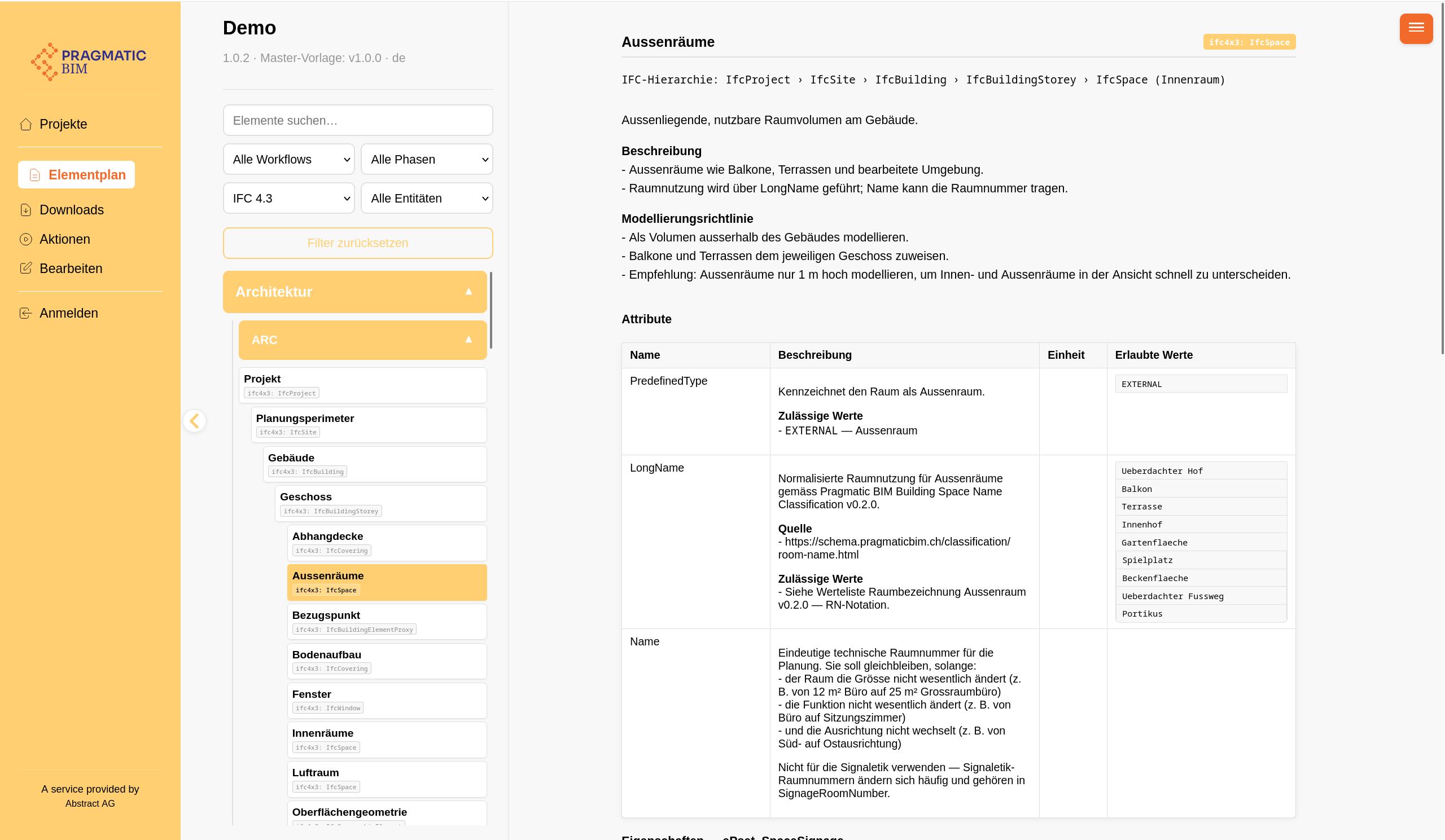Choose Anmelden in the sidebar
This screenshot has width=1445, height=840.
69,313
